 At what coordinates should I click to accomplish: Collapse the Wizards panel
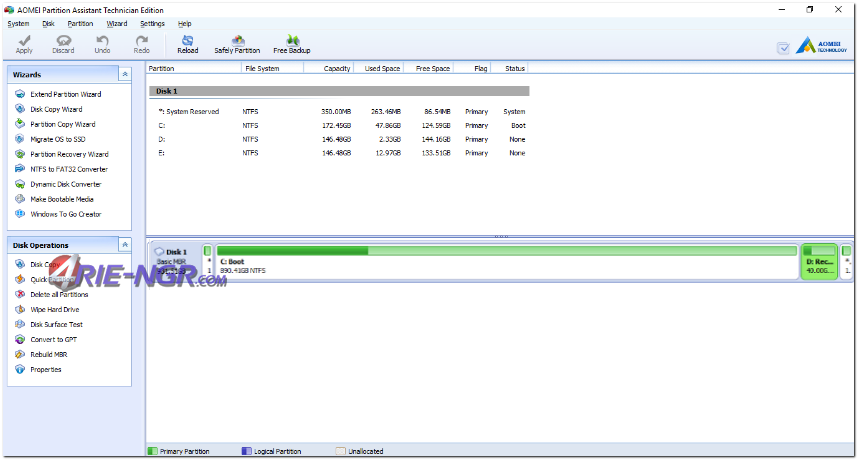click(125, 74)
